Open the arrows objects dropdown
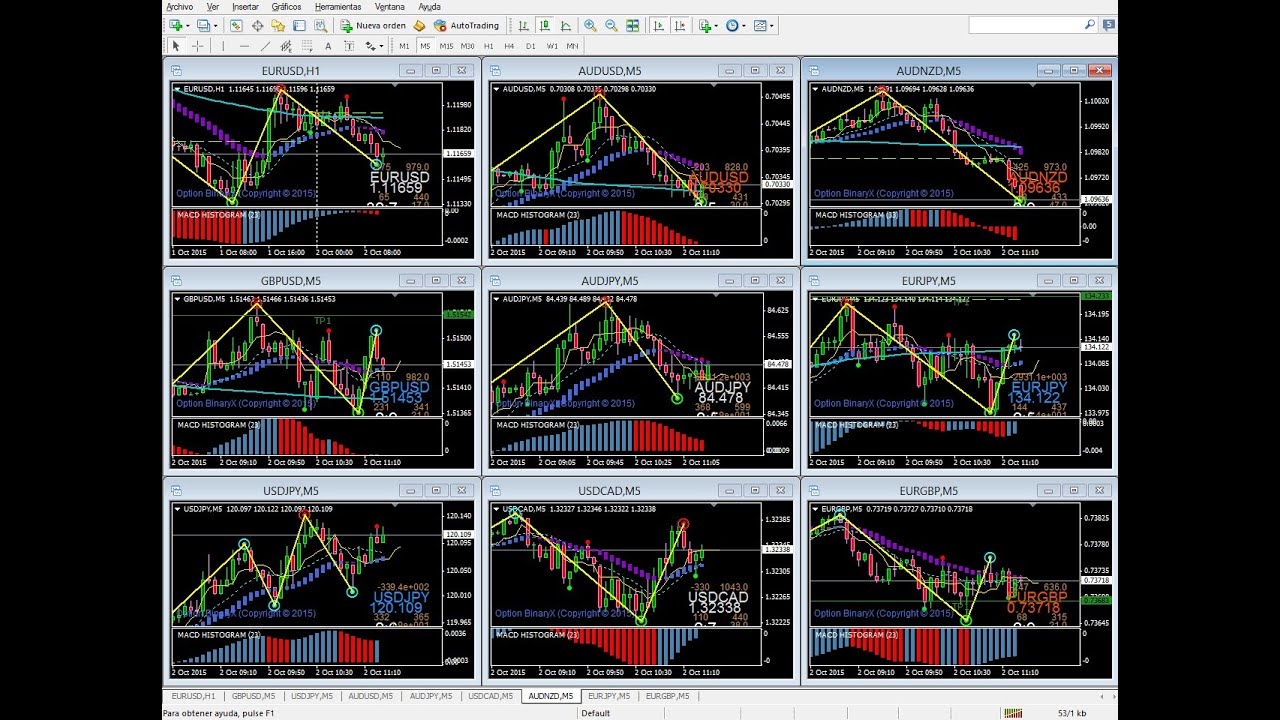 point(374,46)
